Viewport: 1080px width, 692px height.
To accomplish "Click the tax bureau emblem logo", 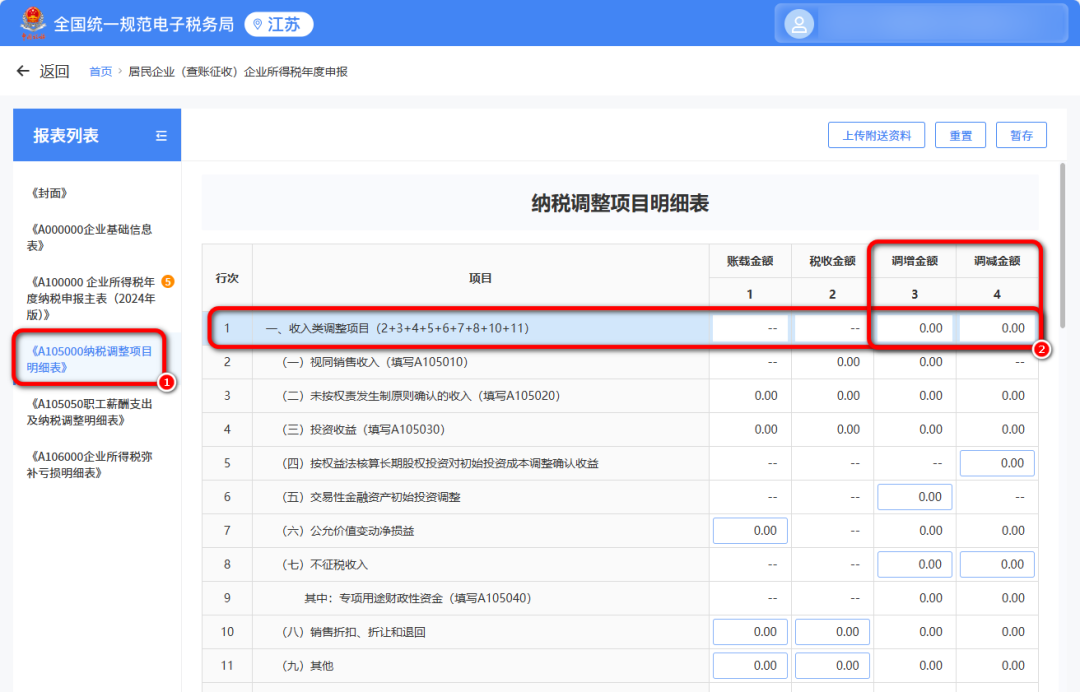I will 32,23.
